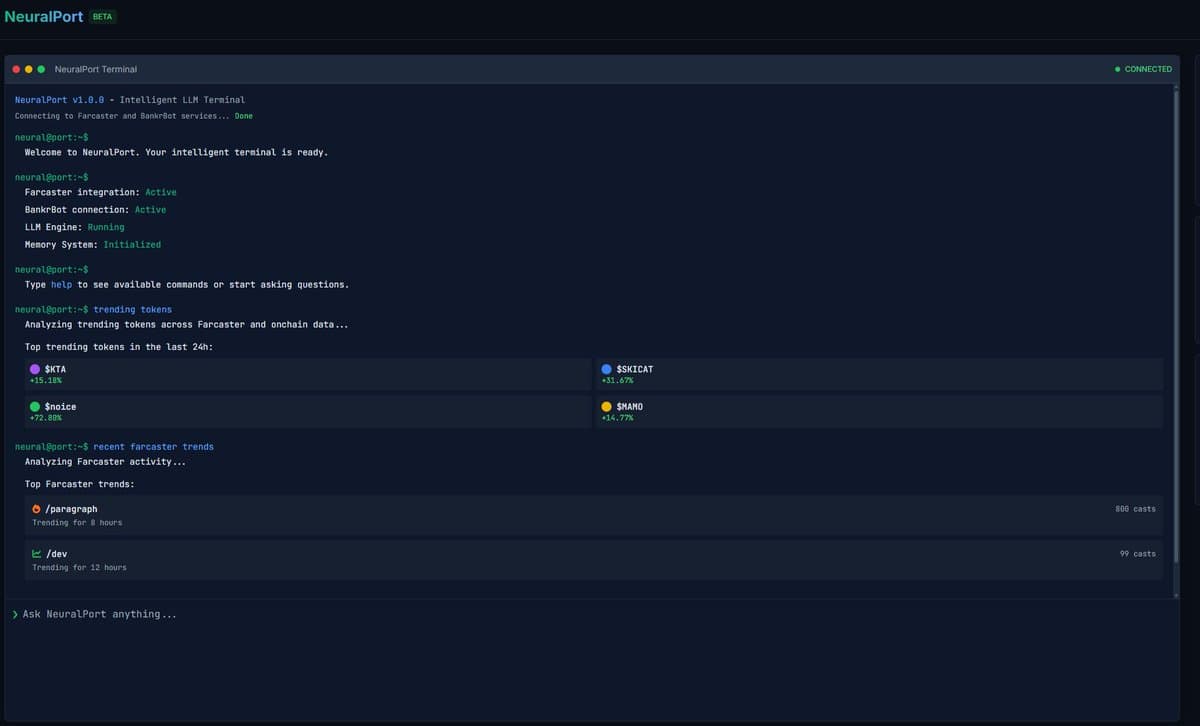This screenshot has width=1200, height=726.
Task: Click the +15.18% change value
Action: [x=46, y=381]
